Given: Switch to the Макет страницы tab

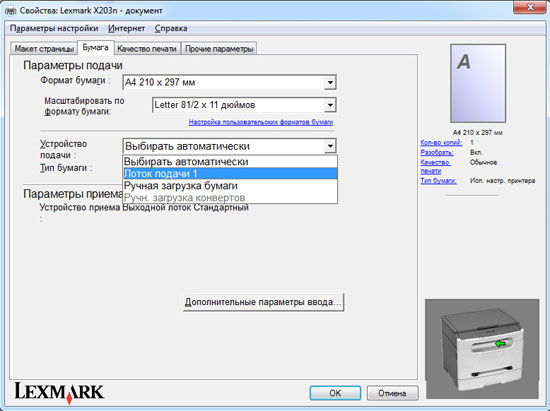Looking at the screenshot, I should 44,49.
